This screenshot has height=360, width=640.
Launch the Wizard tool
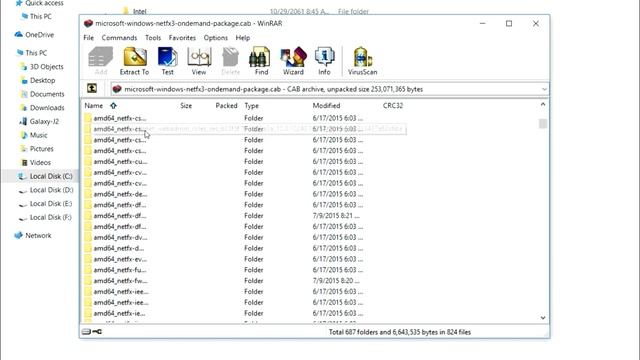(x=293, y=61)
